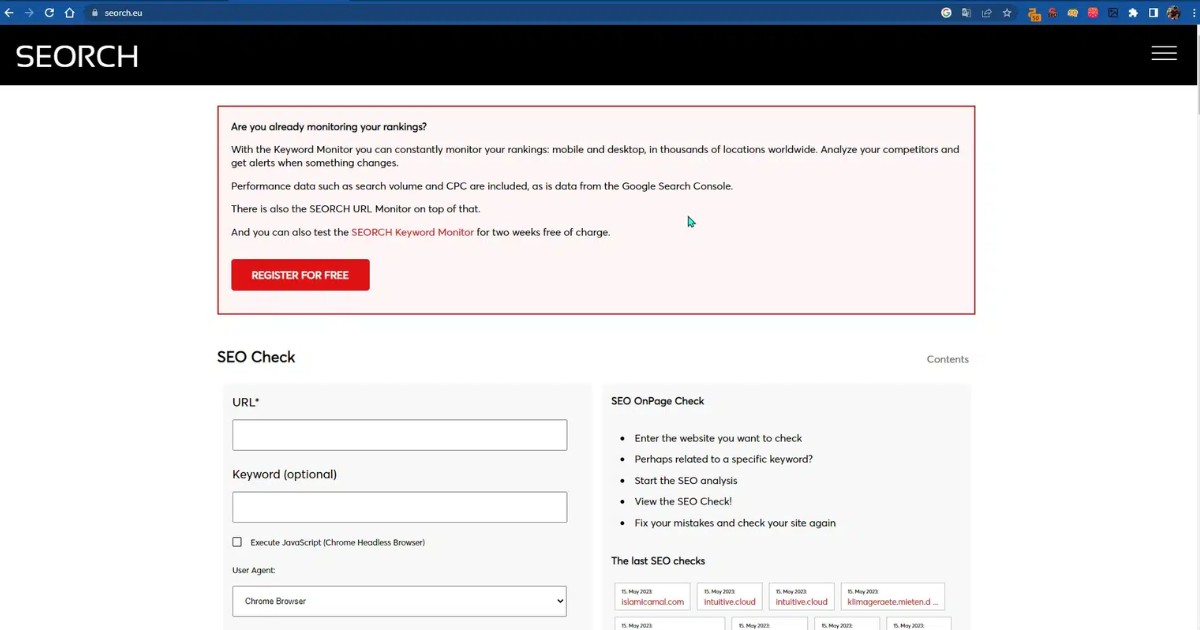The image size is (1200, 630).
Task: Click the SEORCH logo
Action: pyautogui.click(x=77, y=56)
